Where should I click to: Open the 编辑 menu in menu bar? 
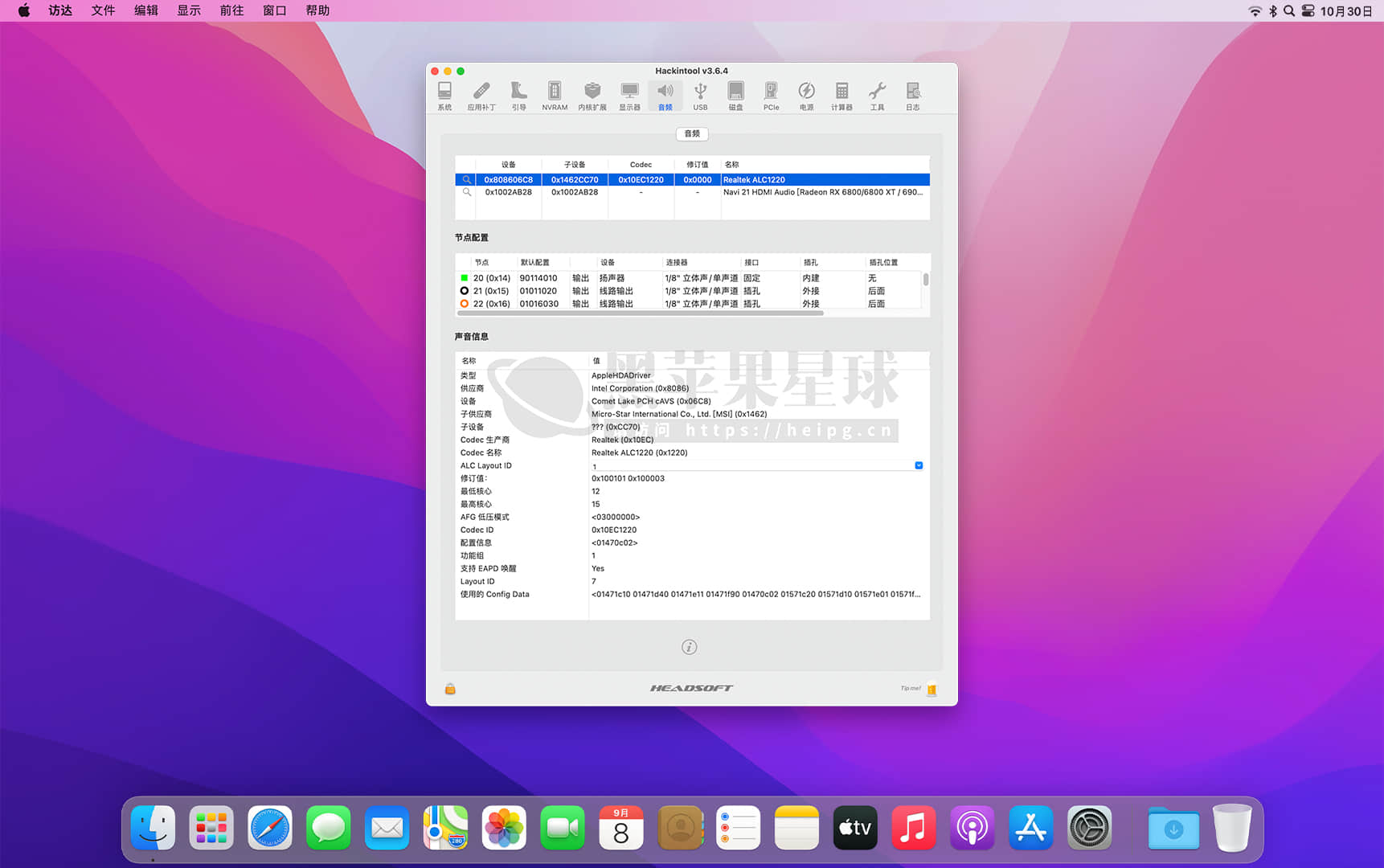point(145,10)
